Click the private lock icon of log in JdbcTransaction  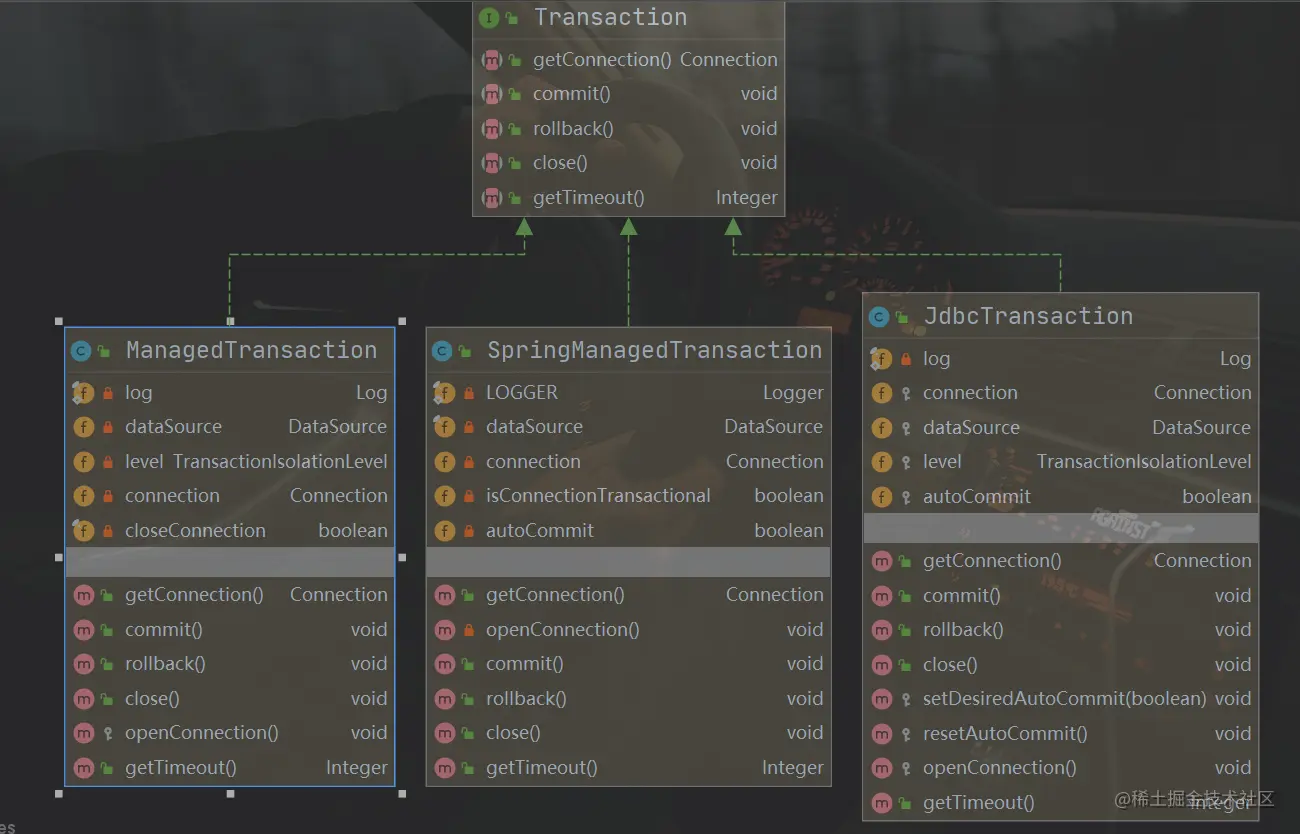pos(906,359)
